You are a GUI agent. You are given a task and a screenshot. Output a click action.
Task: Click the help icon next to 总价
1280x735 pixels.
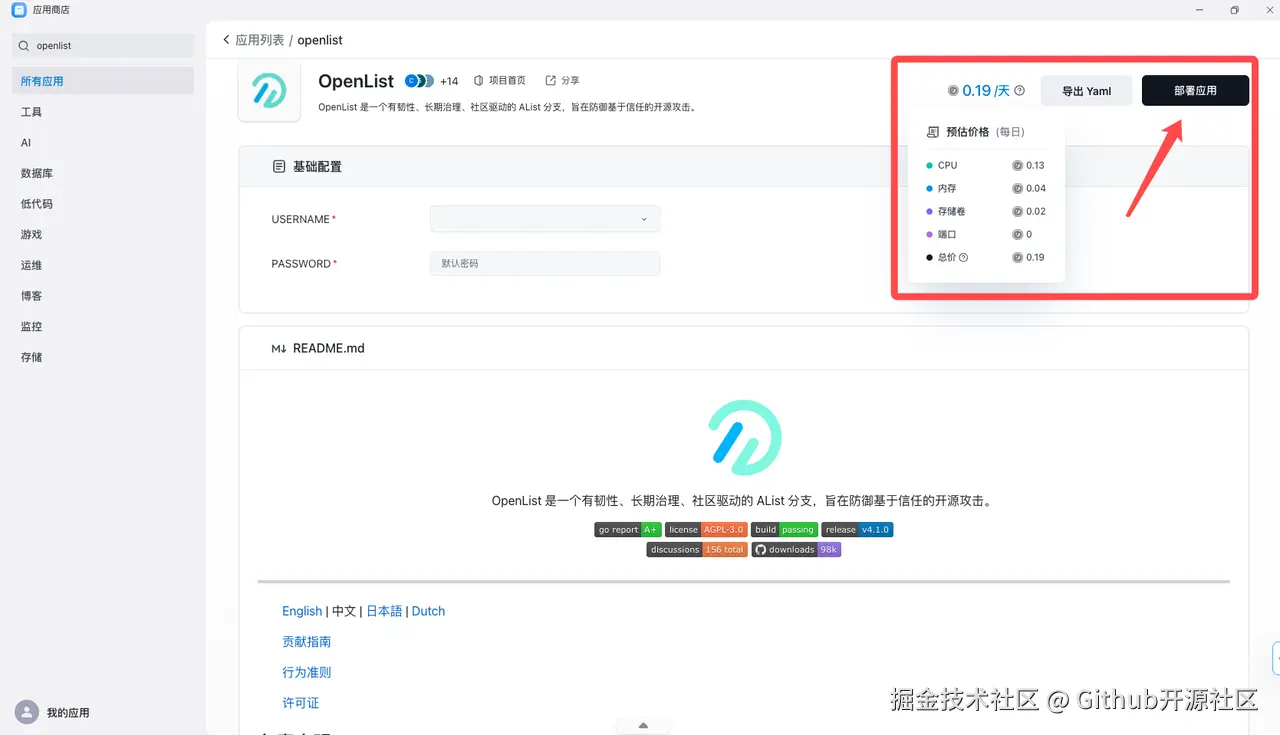point(964,258)
